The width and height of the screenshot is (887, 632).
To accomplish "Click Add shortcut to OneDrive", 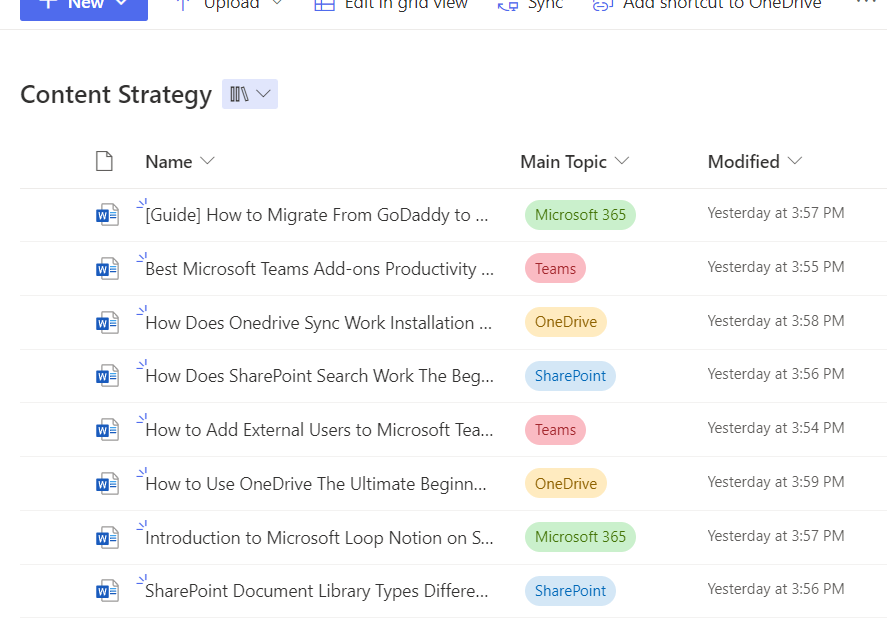I will point(707,6).
